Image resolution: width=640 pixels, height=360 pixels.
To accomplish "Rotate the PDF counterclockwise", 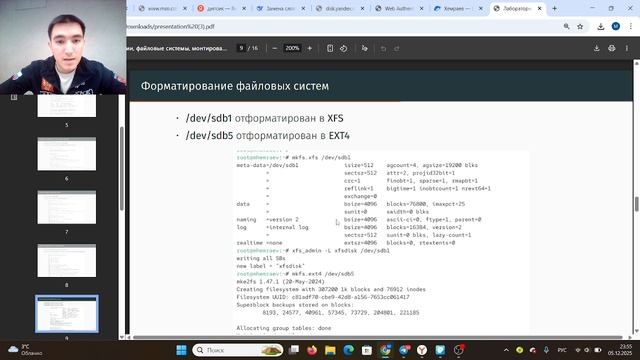I will point(344,48).
